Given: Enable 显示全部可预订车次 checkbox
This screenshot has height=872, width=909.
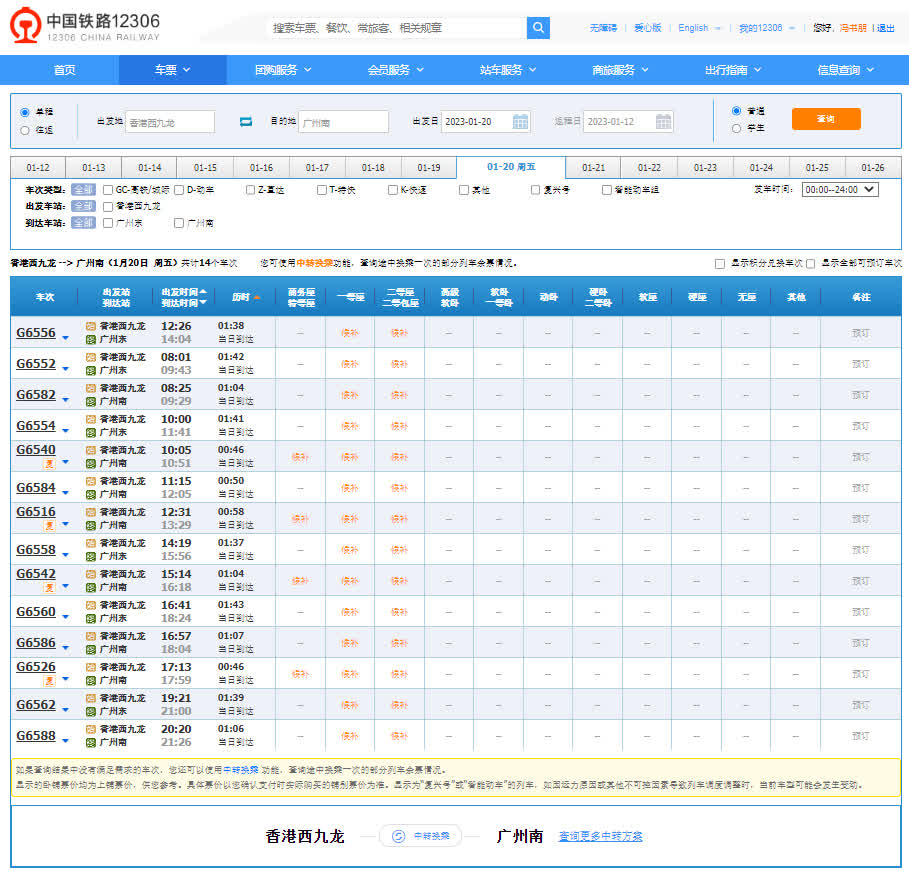Looking at the screenshot, I should (x=811, y=264).
